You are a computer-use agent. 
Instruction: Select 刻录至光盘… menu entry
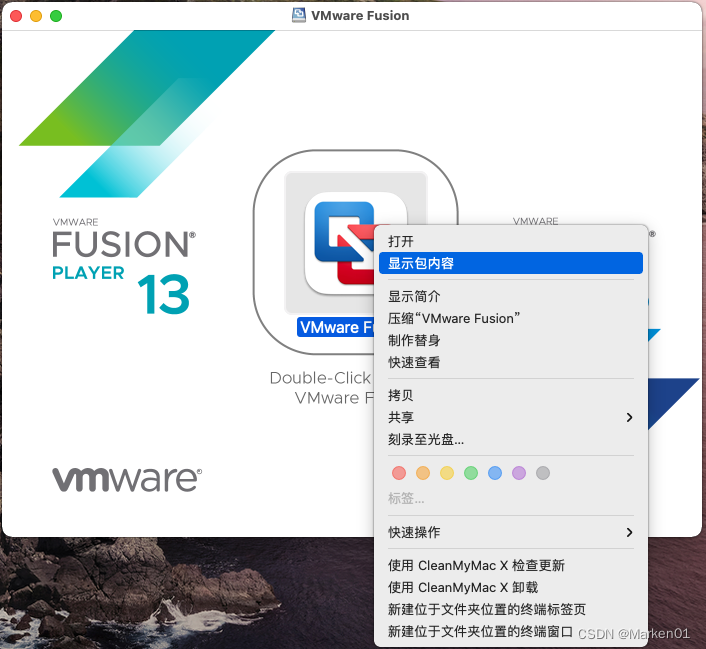(511, 439)
